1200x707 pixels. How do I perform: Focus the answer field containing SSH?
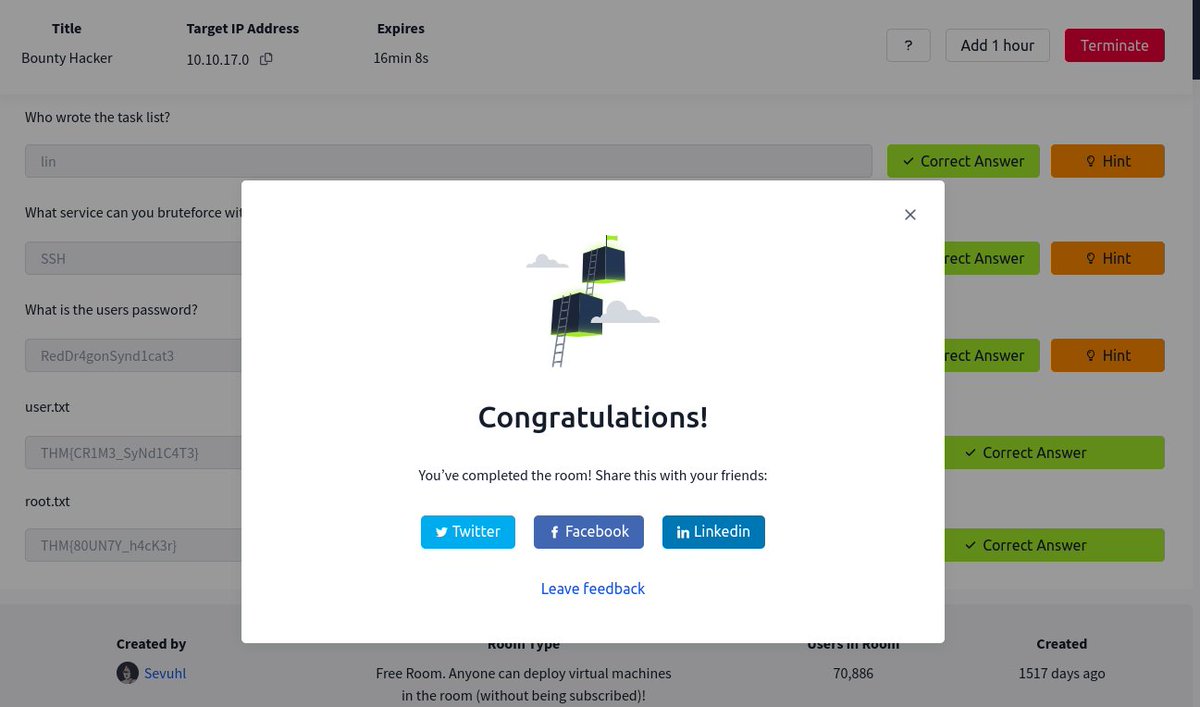[133, 258]
